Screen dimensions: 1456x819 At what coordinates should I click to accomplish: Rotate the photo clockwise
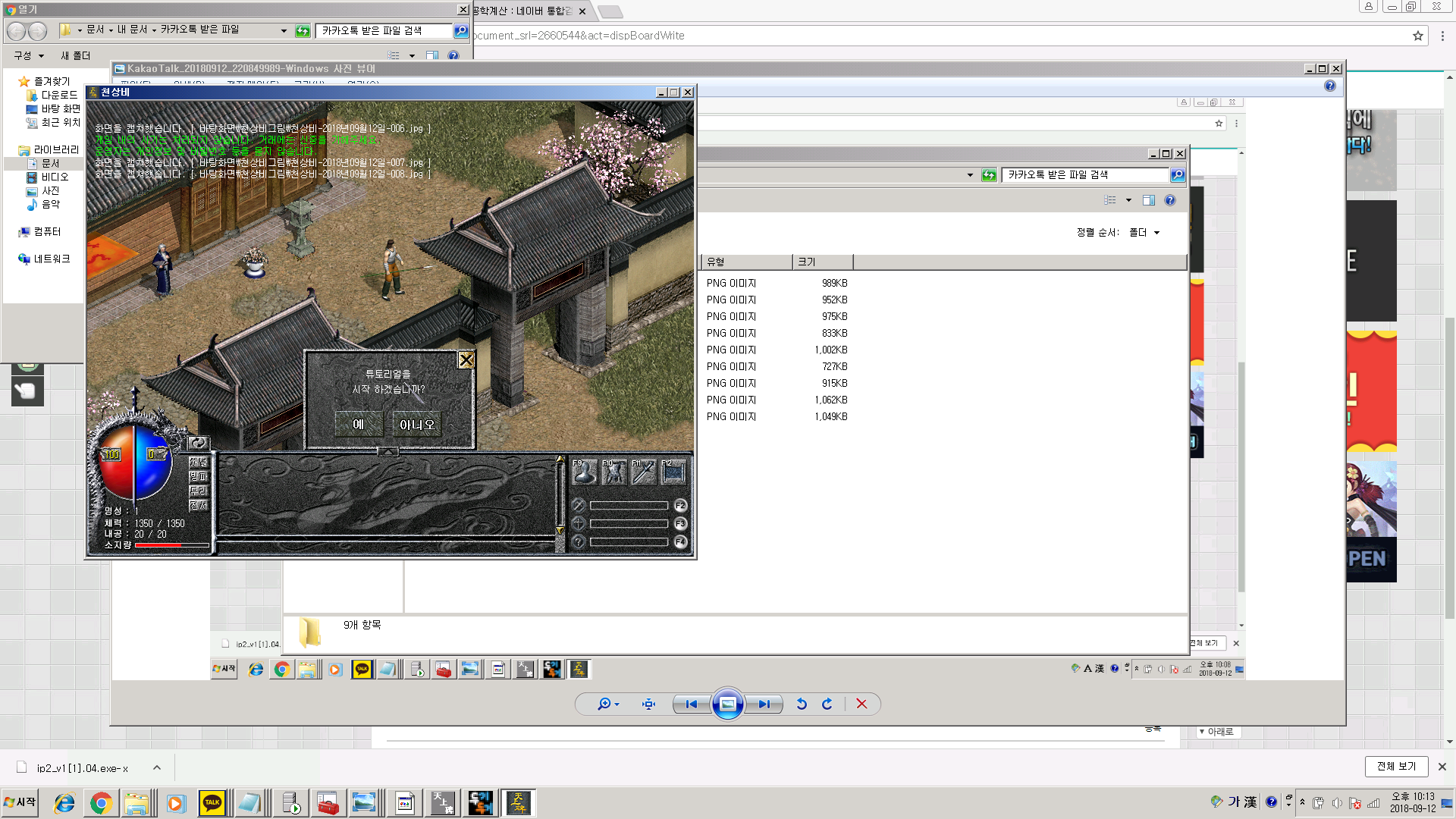point(827,704)
